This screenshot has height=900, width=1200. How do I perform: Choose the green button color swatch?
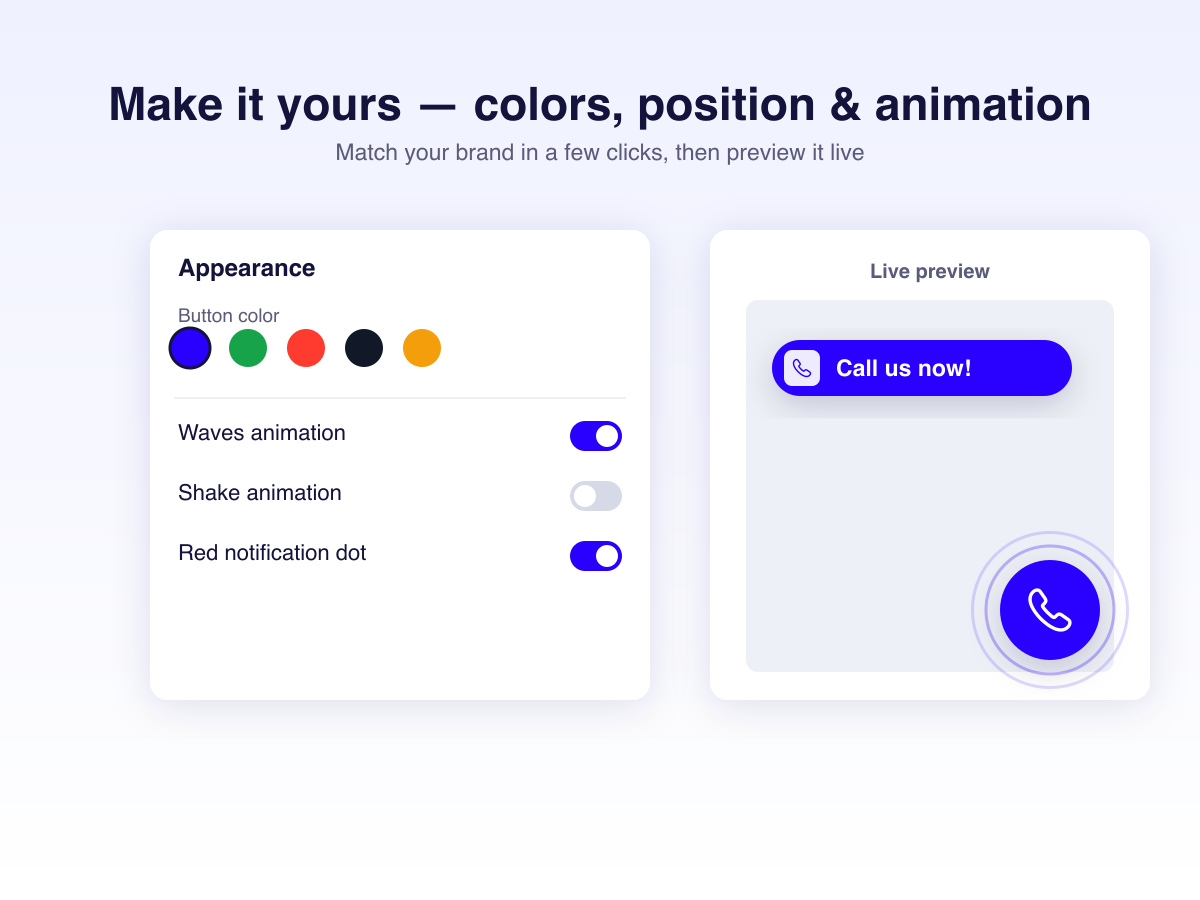pos(248,348)
